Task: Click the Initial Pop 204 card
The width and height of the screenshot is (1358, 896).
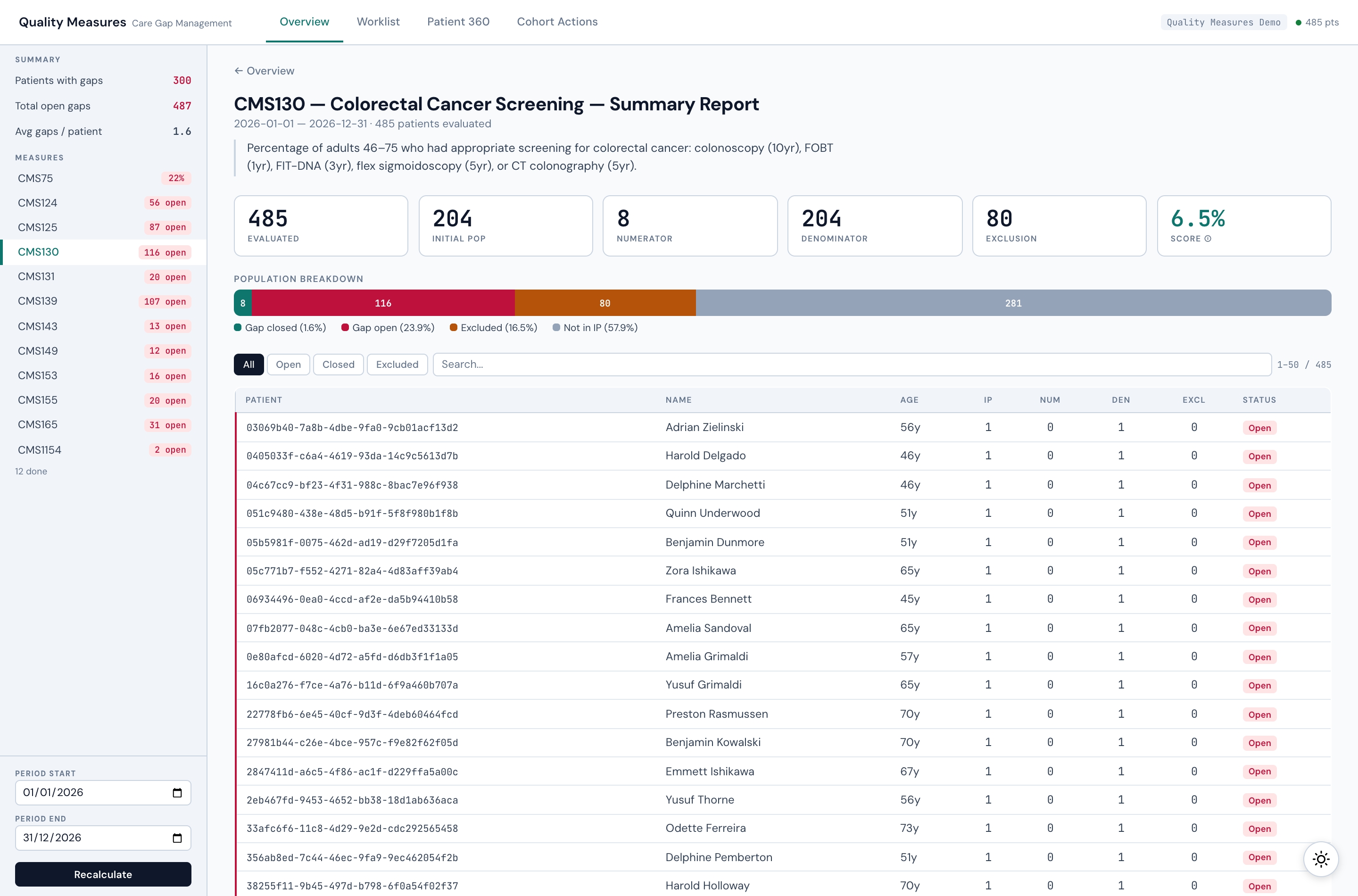Action: [x=505, y=226]
